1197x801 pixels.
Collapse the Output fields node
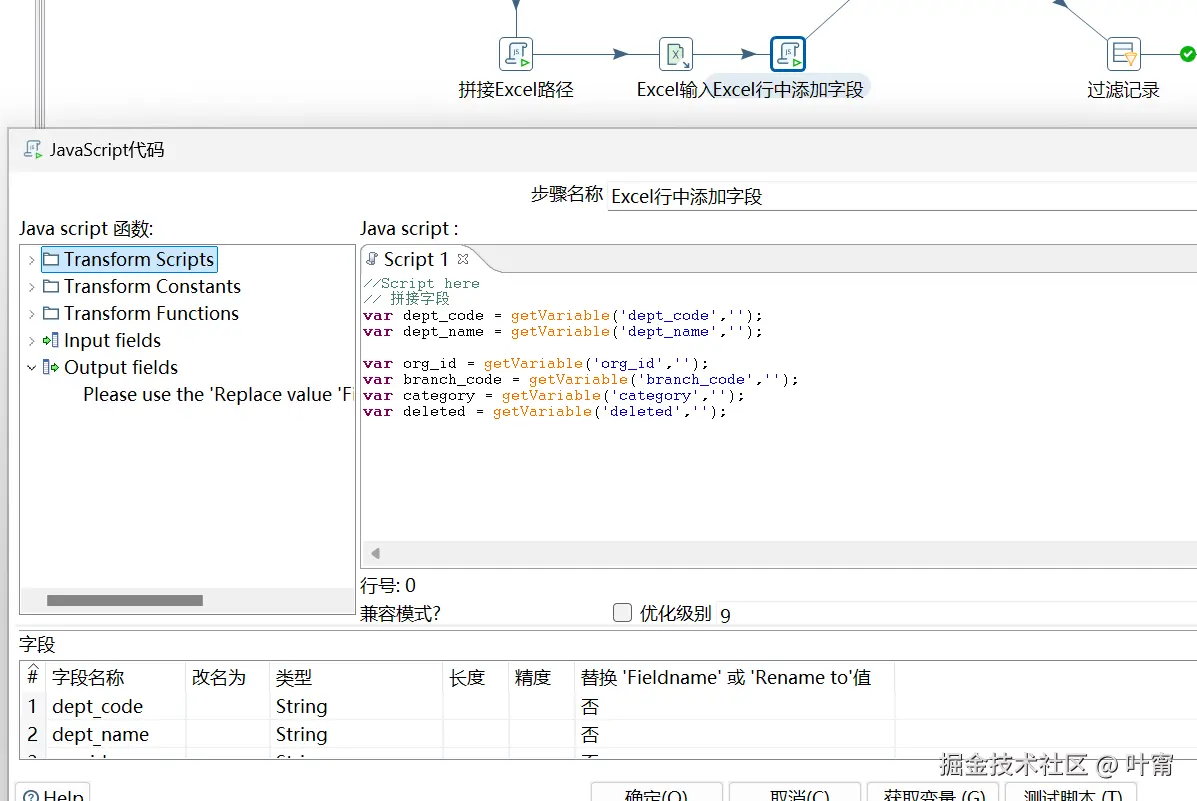pos(31,368)
